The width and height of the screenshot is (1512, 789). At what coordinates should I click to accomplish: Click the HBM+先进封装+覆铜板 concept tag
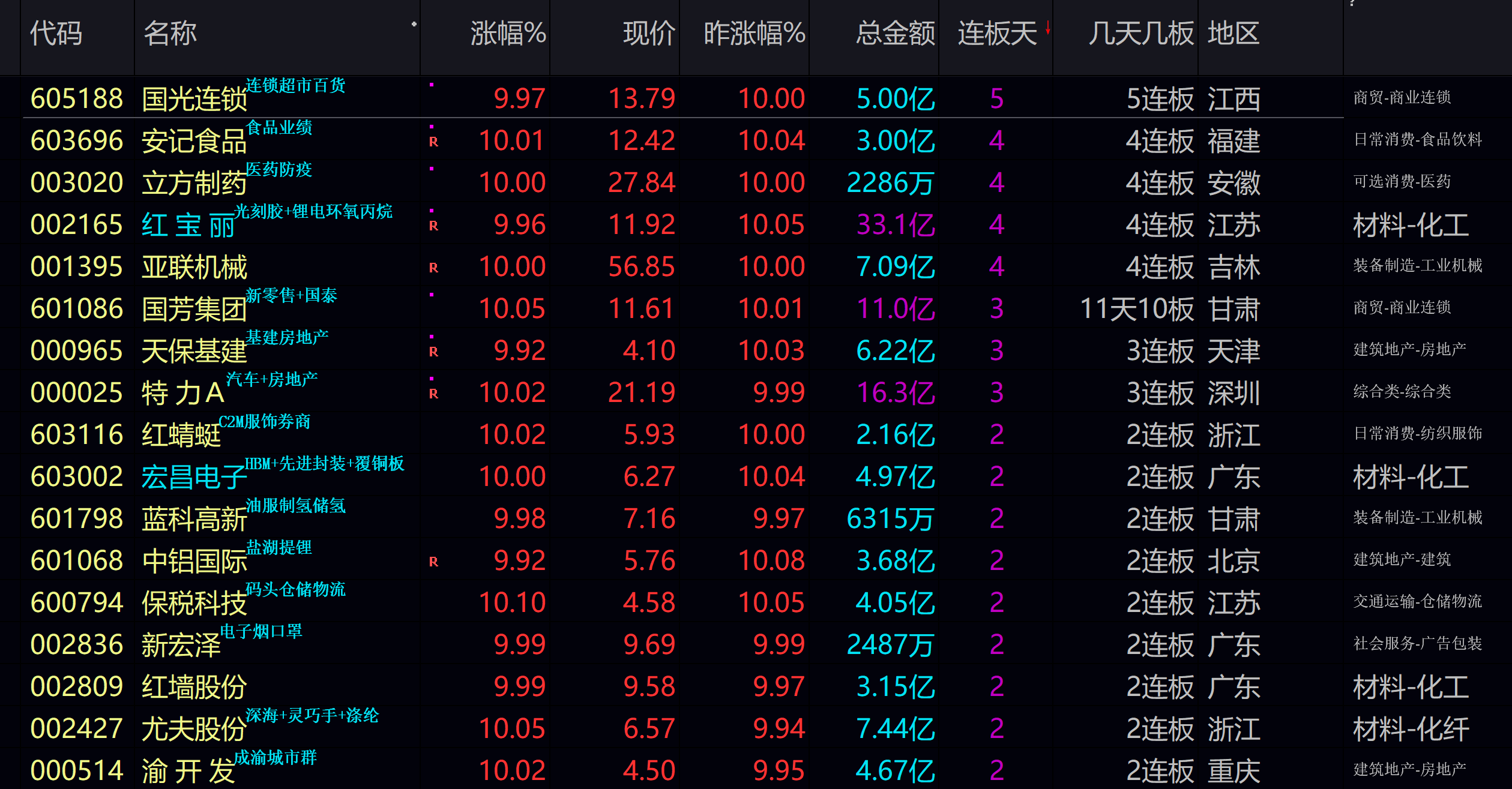click(x=325, y=463)
